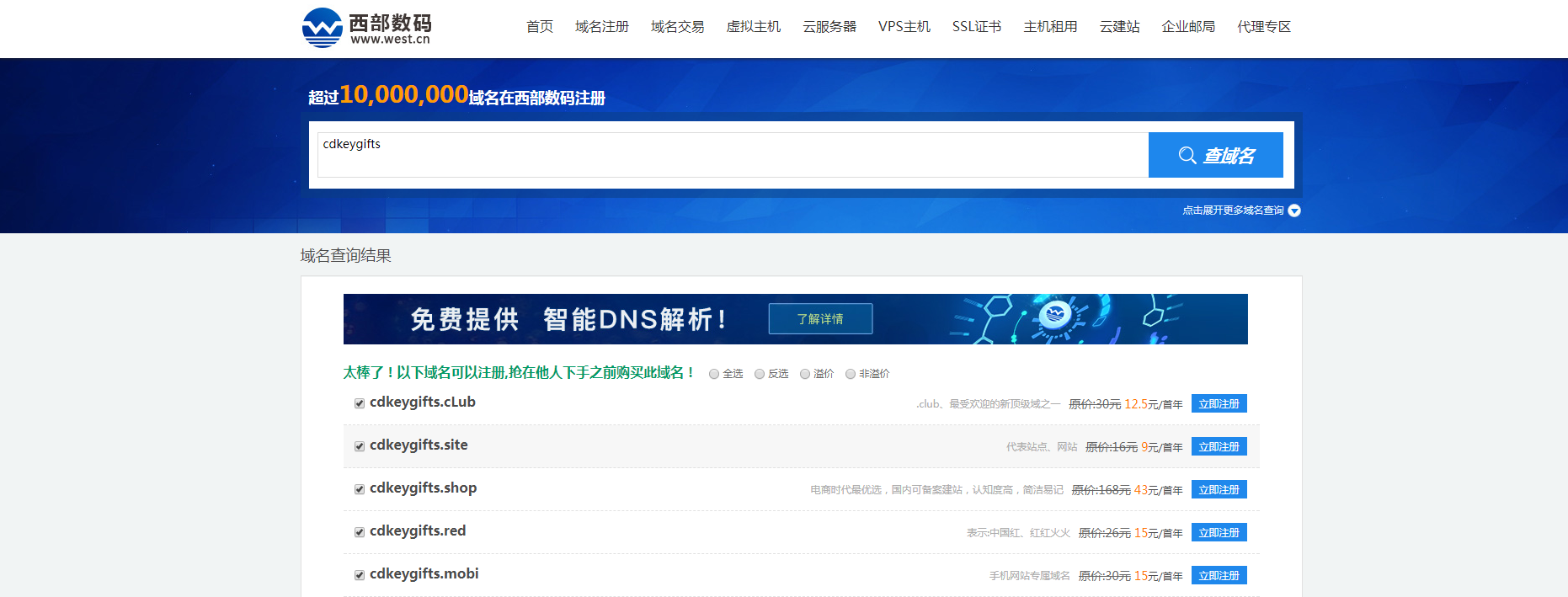Screen dimensions: 1568x597
Task: Click 立即注册 for cdkeygifts.shop
Action: (1219, 489)
